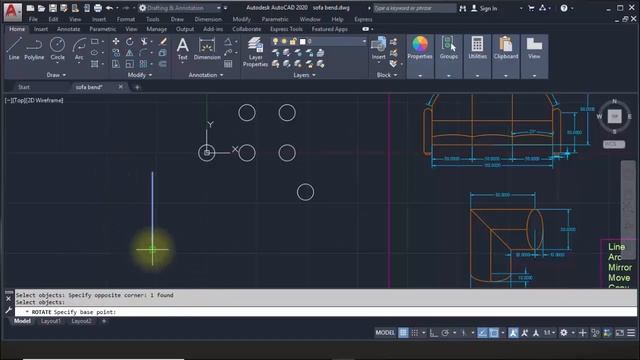Click the Workspace Switching gear in status bar
The image size is (640, 360).
pos(564,333)
